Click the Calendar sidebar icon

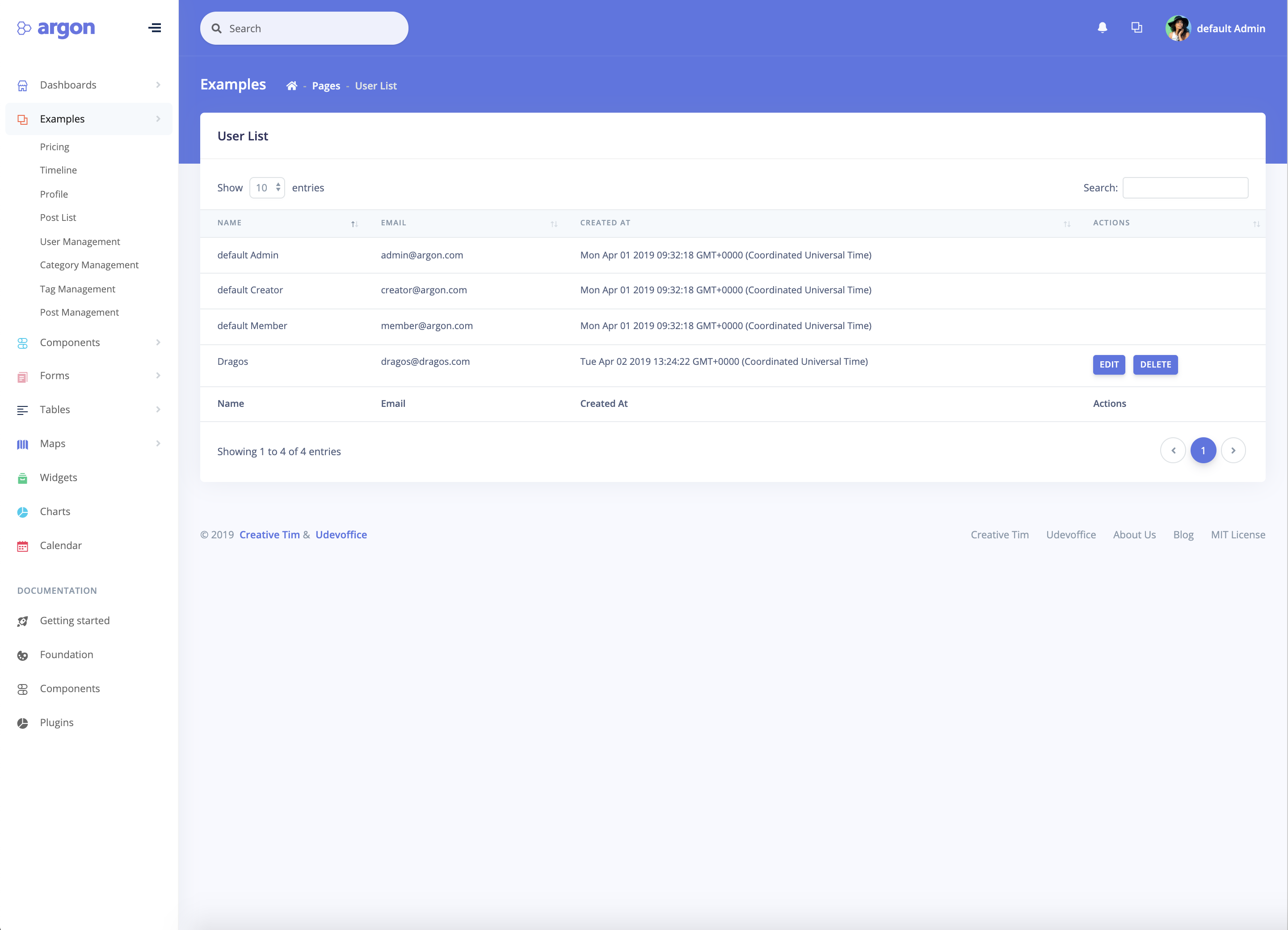click(22, 546)
